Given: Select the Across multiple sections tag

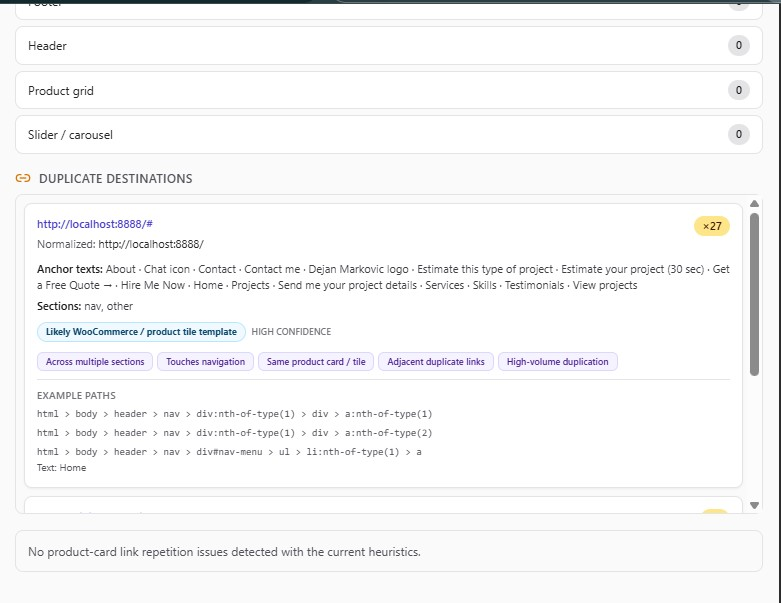Looking at the screenshot, I should click(95, 362).
